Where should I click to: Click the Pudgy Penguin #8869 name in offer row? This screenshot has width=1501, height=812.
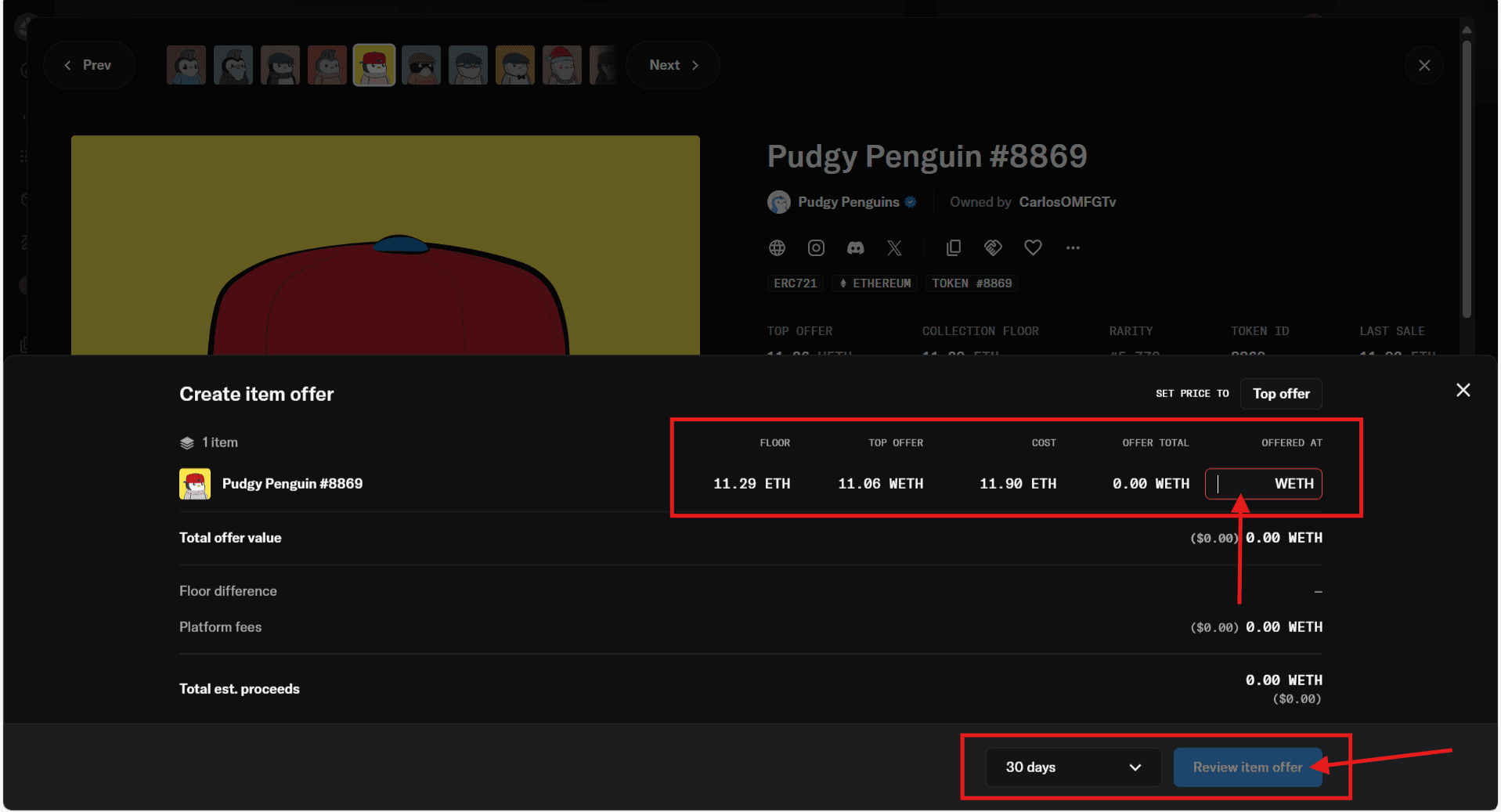tap(292, 484)
